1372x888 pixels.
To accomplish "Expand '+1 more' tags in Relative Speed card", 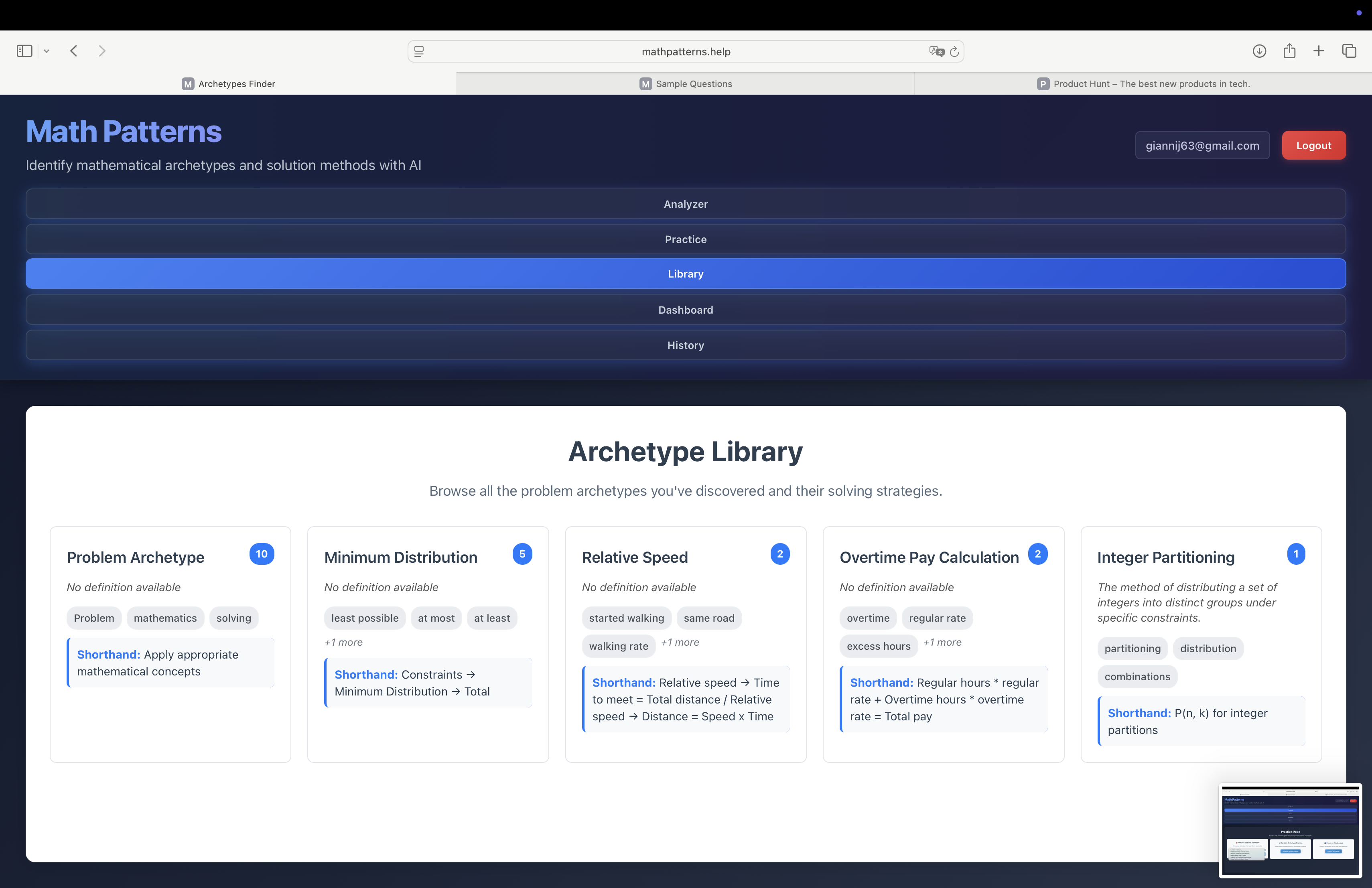I will coord(680,642).
